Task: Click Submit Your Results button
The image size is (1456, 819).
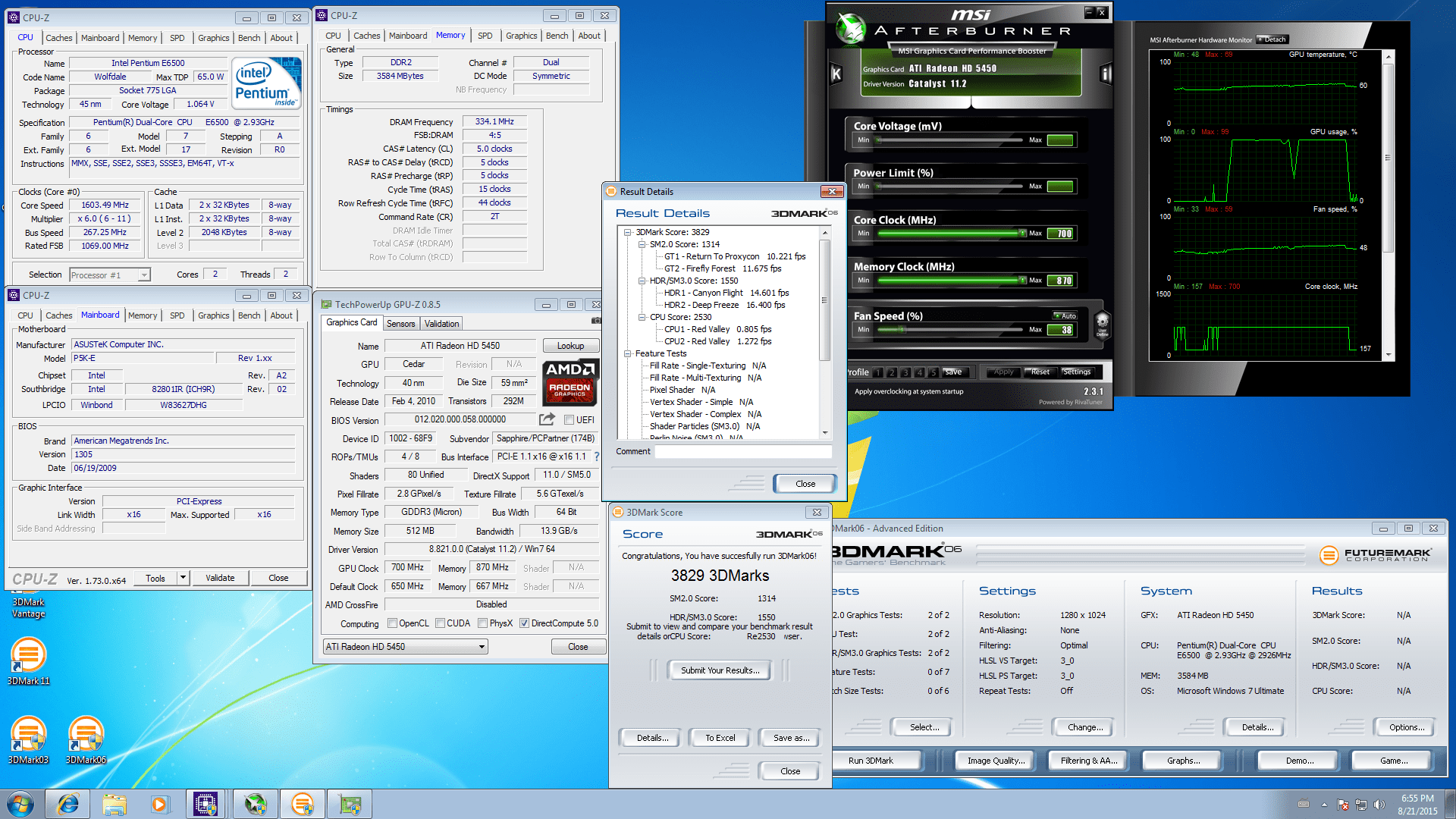Action: (719, 670)
